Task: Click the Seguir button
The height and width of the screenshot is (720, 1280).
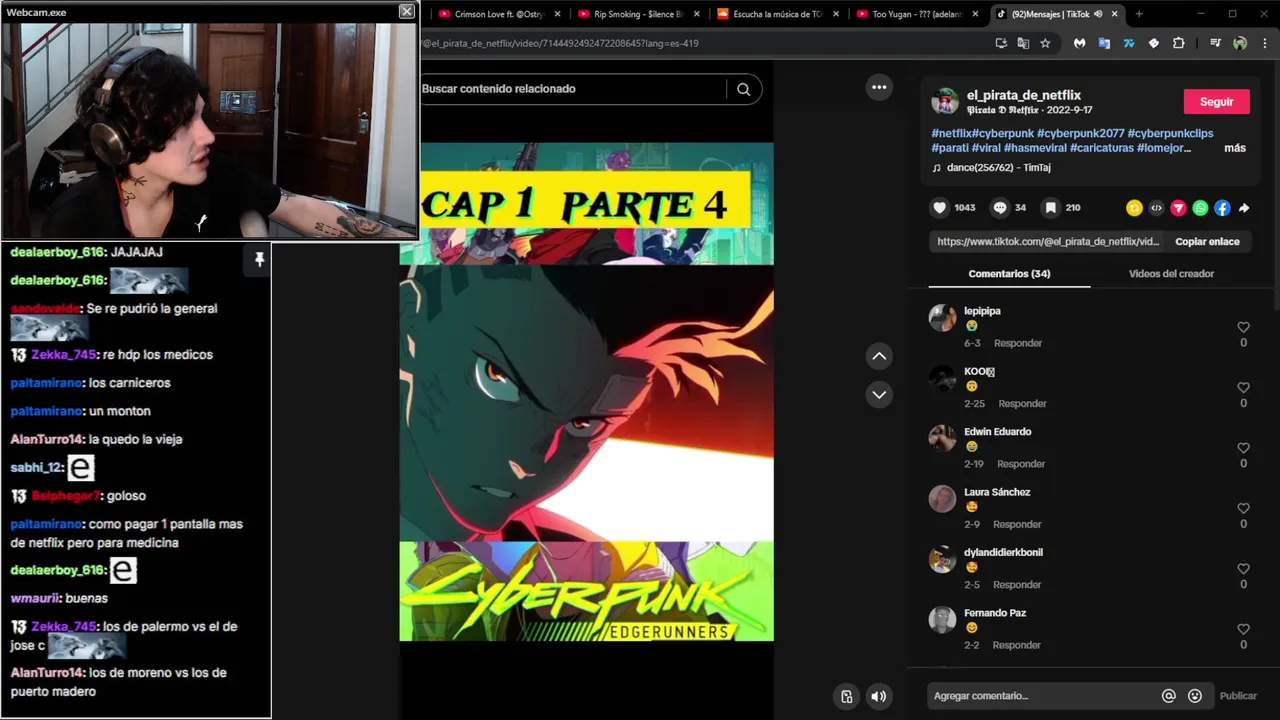Action: point(1216,102)
